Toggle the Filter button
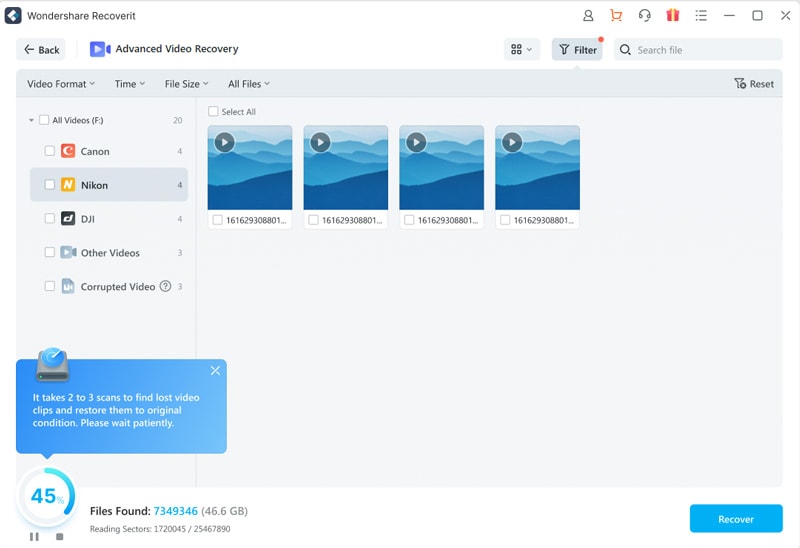The height and width of the screenshot is (548, 800). (577, 49)
